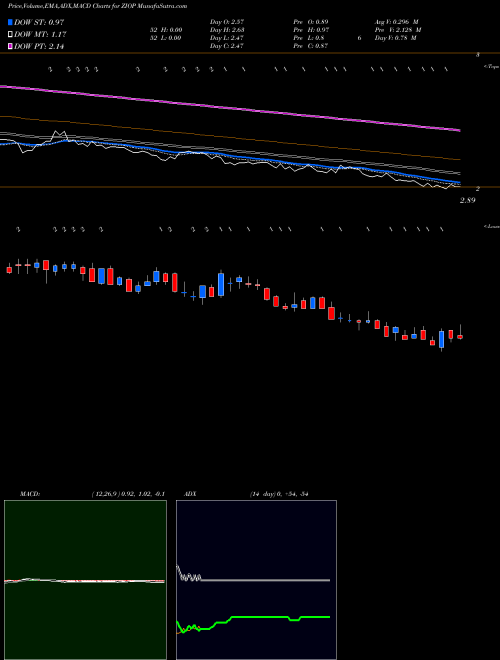Image resolution: width=500 pixels, height=660 pixels.
Task: Click the MACD: panel heading
Action: point(30,494)
